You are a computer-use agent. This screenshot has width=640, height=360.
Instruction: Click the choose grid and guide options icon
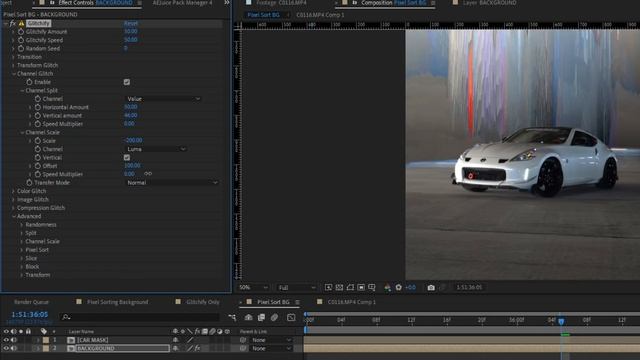pos(372,287)
